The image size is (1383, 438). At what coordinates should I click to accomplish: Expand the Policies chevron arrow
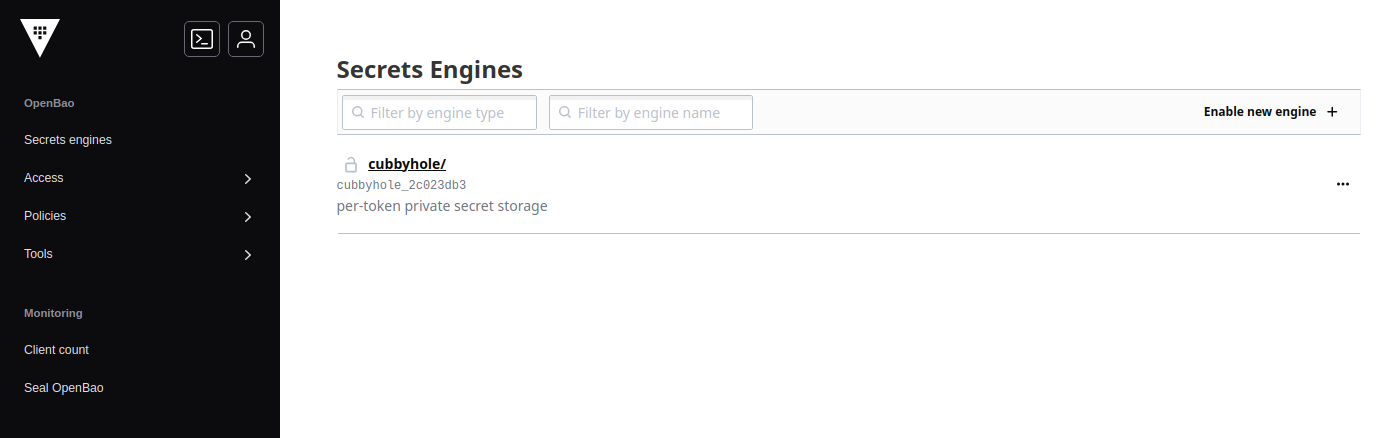point(248,217)
